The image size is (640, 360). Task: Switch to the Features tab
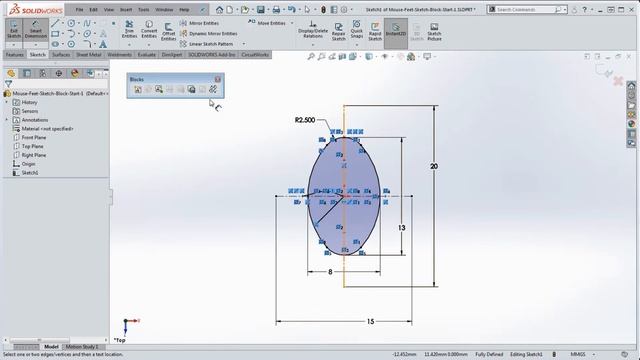15,55
